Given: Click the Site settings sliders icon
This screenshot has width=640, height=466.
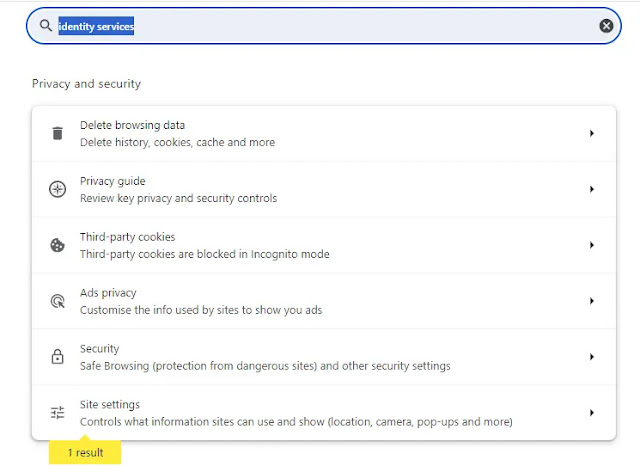Looking at the screenshot, I should tap(58, 413).
